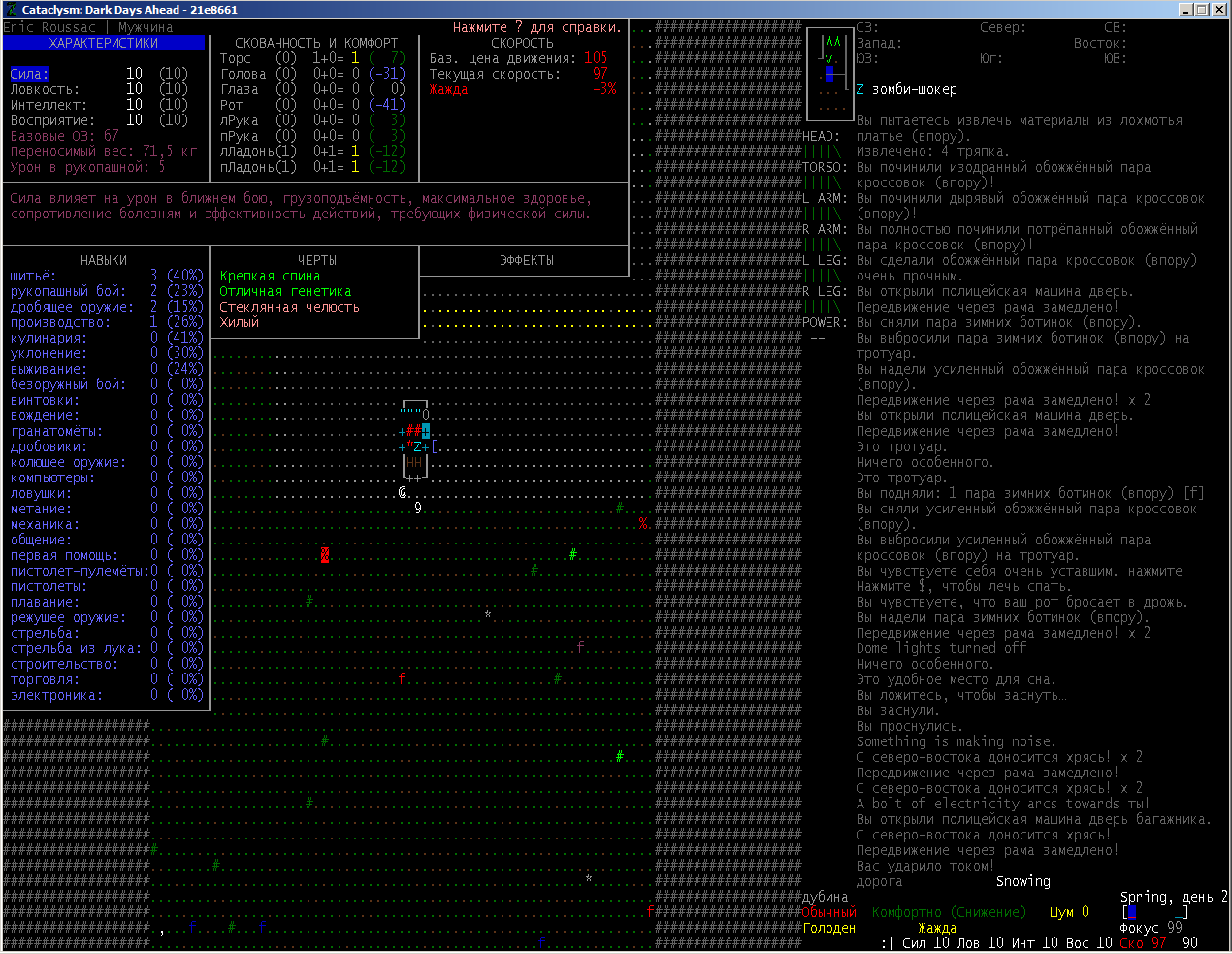Select the Стеклянная челюсть trait

pos(289,307)
